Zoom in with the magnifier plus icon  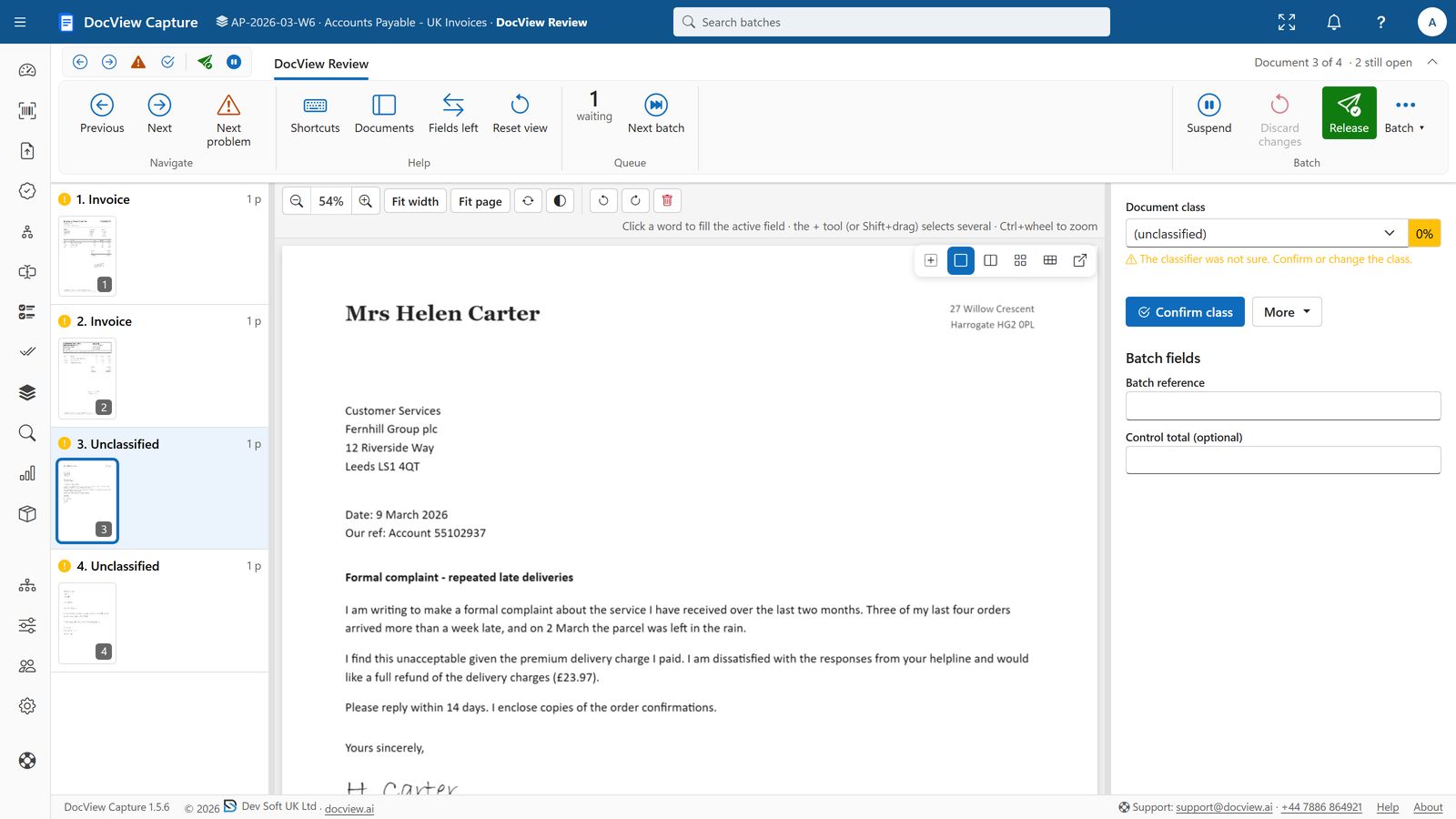[x=366, y=201]
